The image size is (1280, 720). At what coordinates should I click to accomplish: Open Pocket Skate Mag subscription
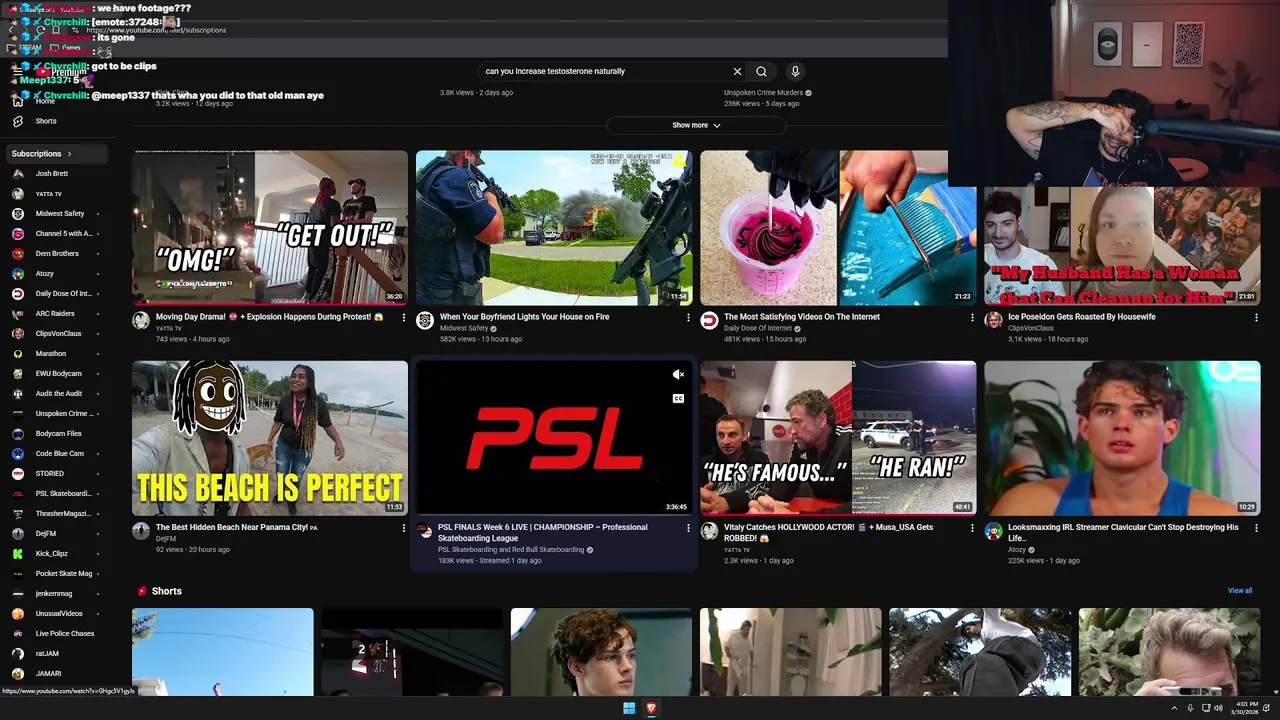[64, 573]
